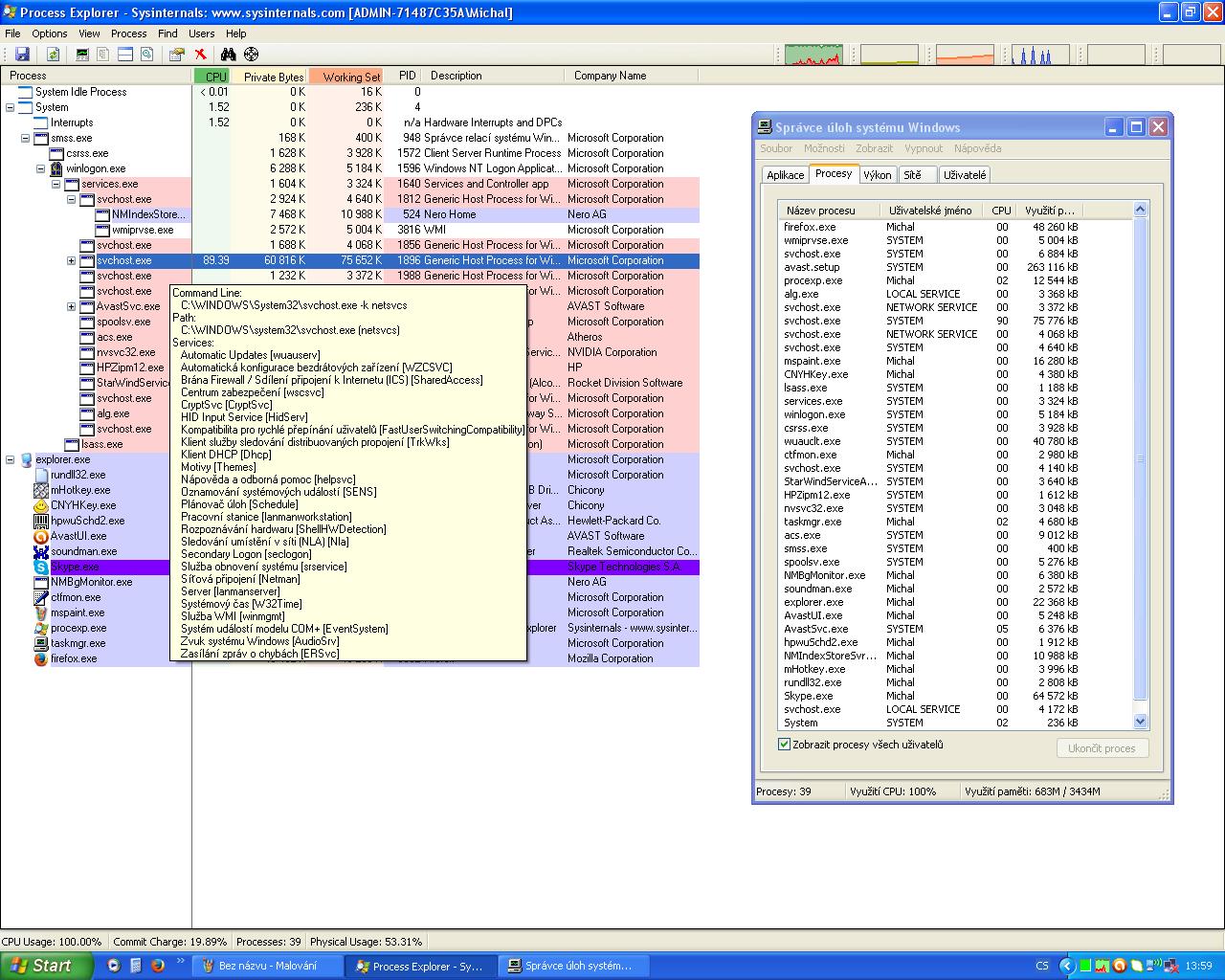Click the CS language indicator in taskbar

[1042, 966]
